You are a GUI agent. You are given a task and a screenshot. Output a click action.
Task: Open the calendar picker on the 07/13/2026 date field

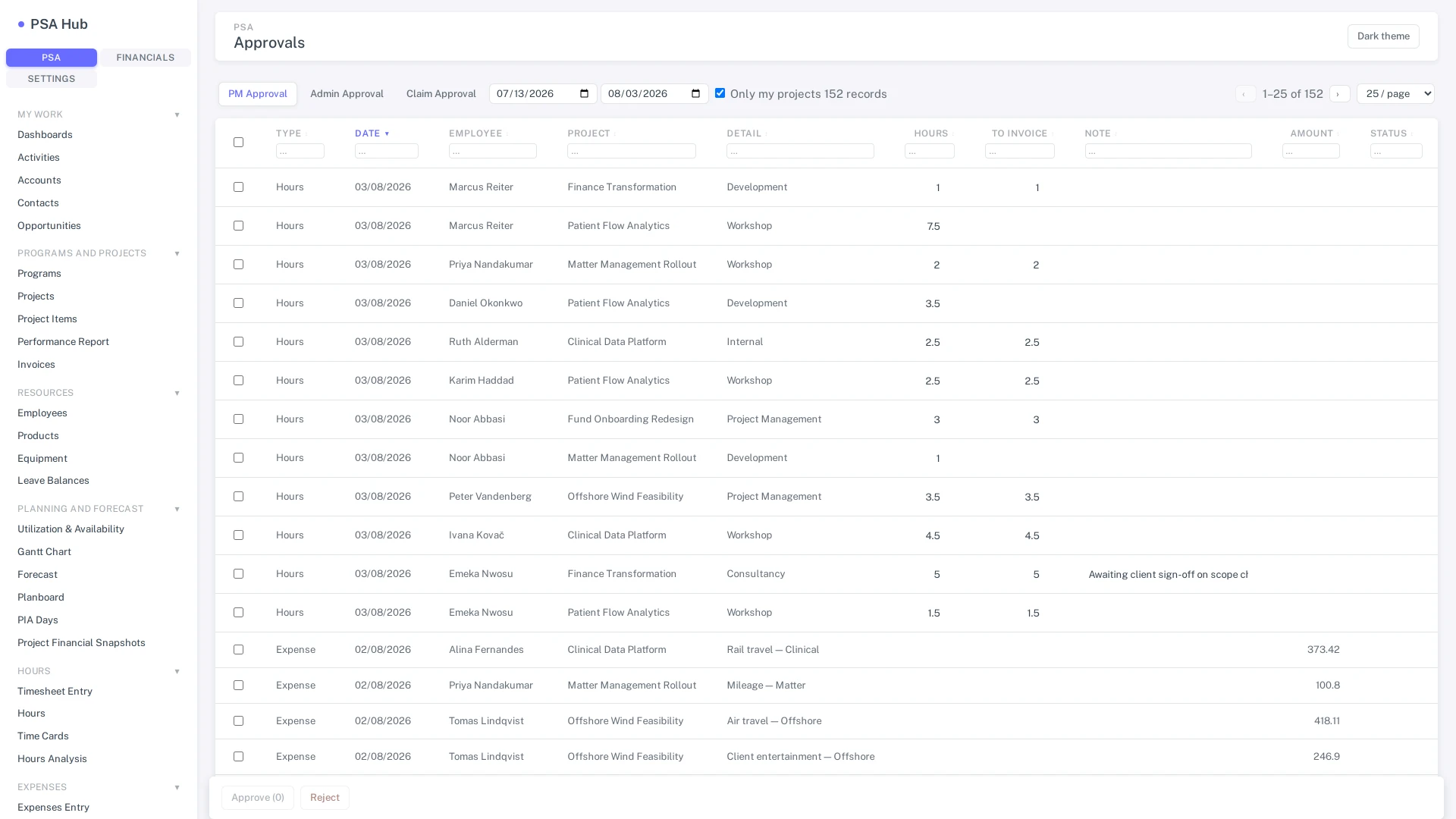click(x=584, y=94)
